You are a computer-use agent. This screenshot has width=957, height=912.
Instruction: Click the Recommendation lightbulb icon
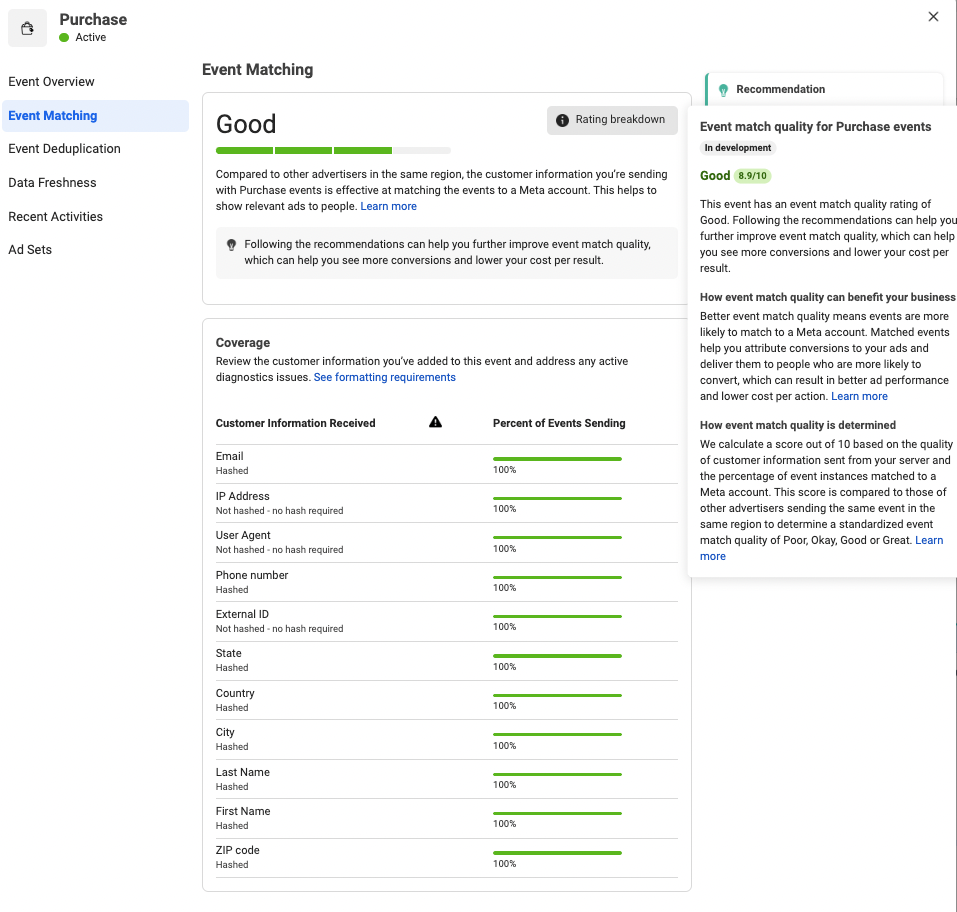[x=723, y=90]
